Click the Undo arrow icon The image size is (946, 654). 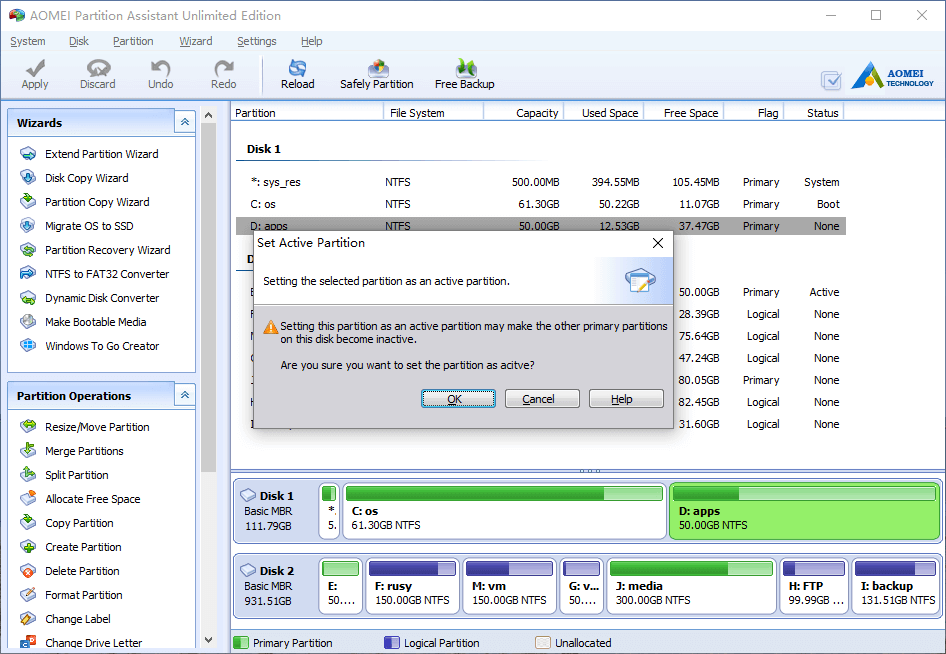160,68
